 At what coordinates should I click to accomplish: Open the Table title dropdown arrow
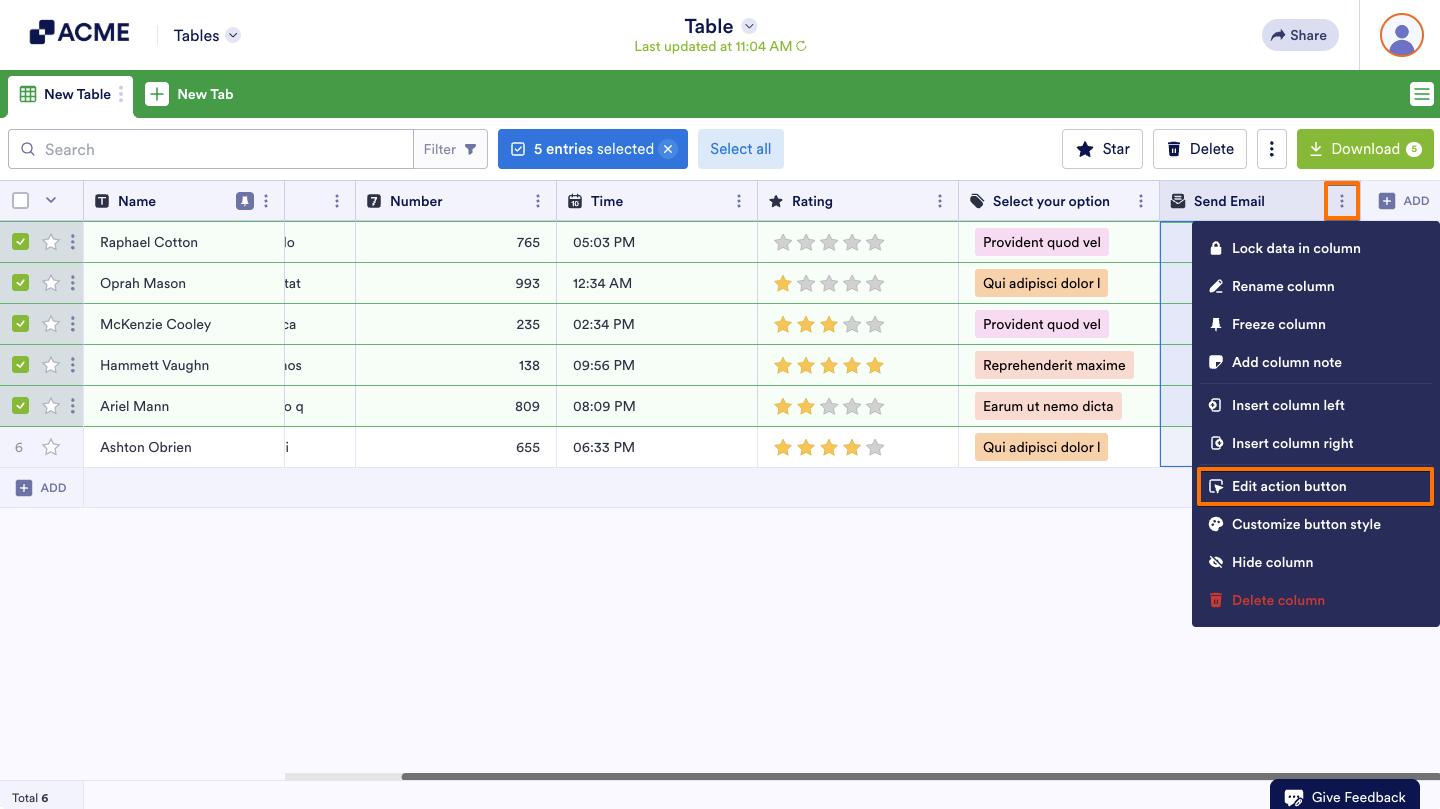[750, 26]
